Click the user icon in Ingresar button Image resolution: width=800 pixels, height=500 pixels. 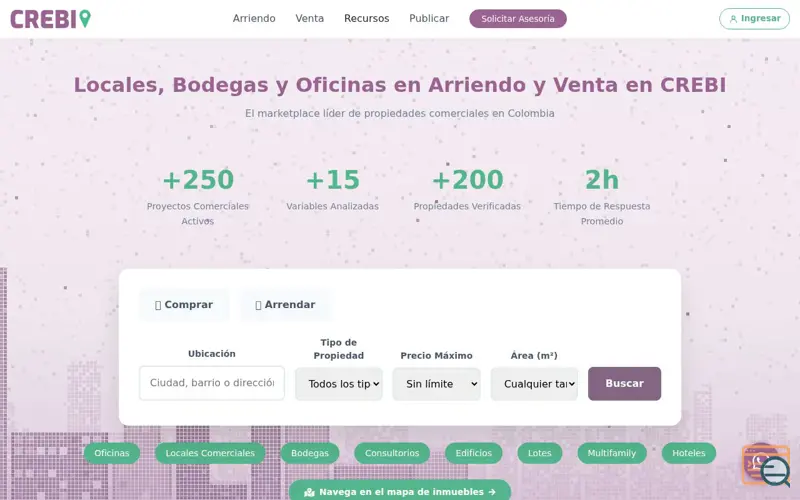pos(733,19)
